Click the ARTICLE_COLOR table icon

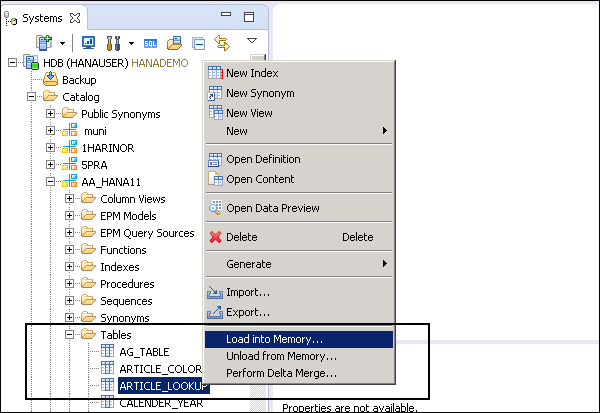pos(108,368)
